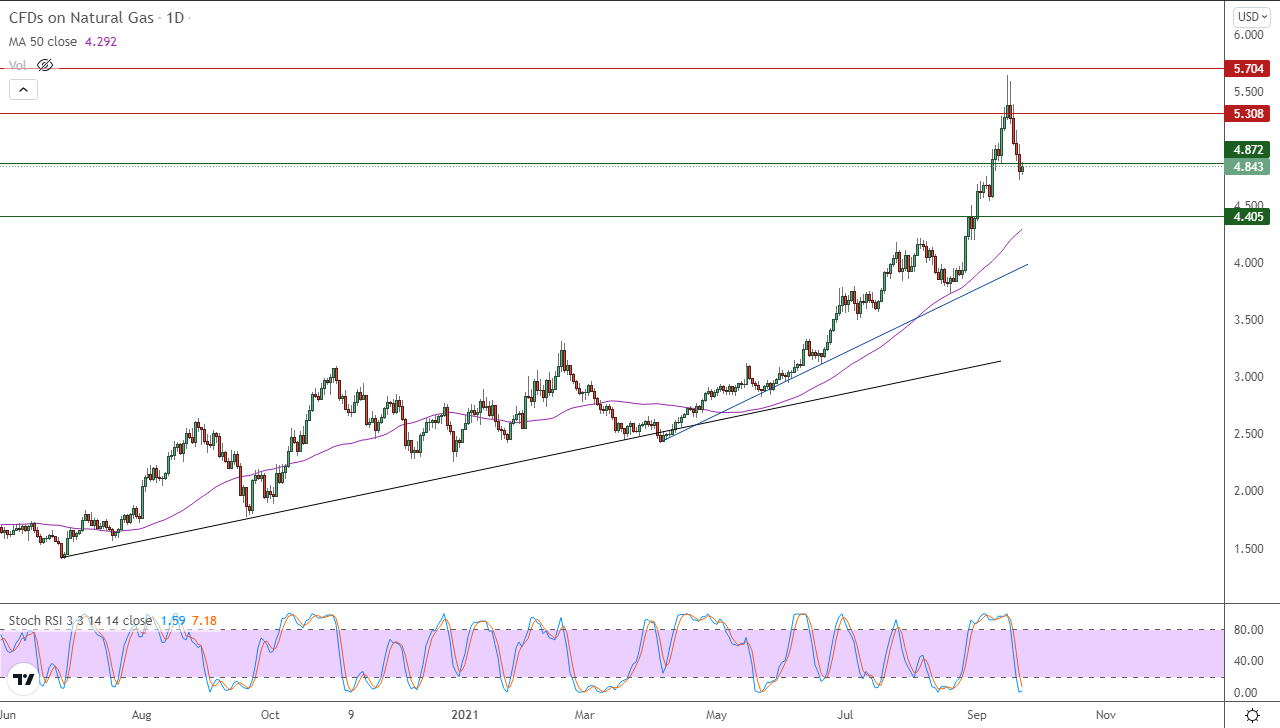The image size is (1280, 728).
Task: Open chart settings gear icon
Action: tap(1252, 715)
